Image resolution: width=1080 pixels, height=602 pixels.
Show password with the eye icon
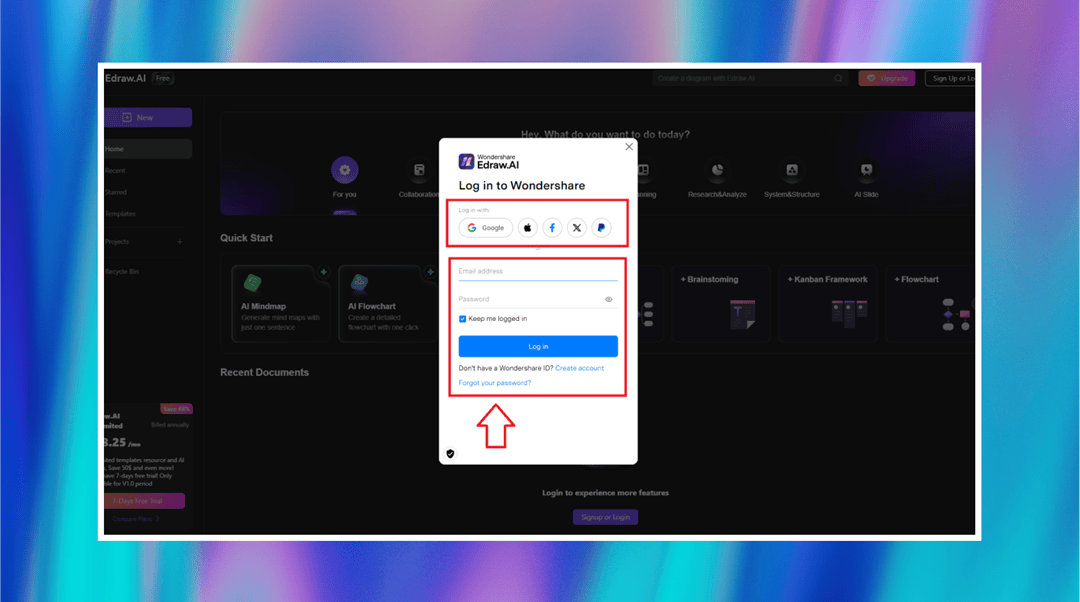click(609, 300)
